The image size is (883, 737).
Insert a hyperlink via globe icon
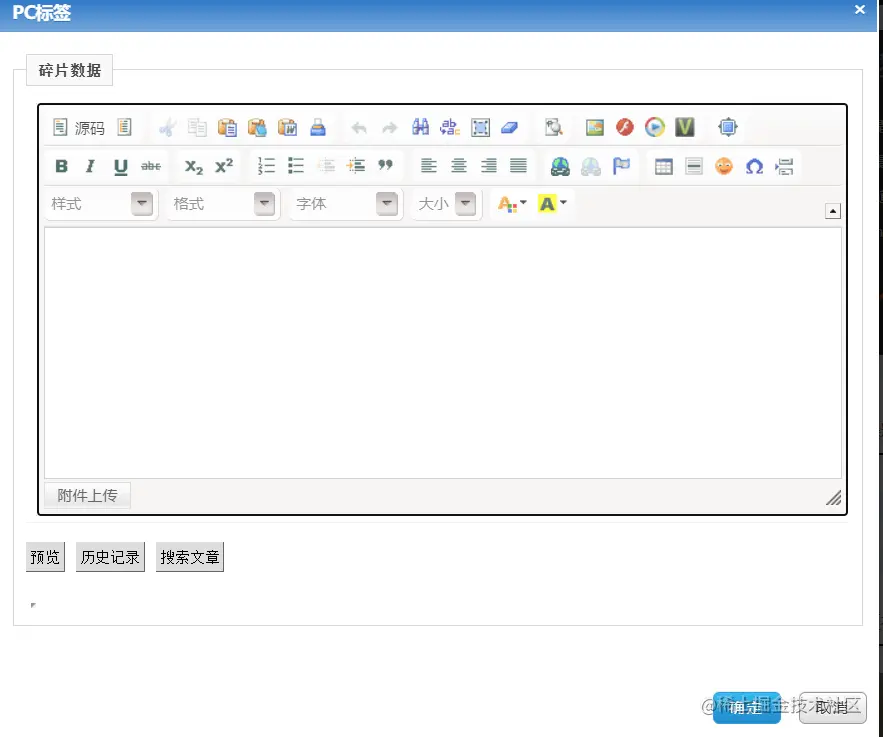[560, 166]
